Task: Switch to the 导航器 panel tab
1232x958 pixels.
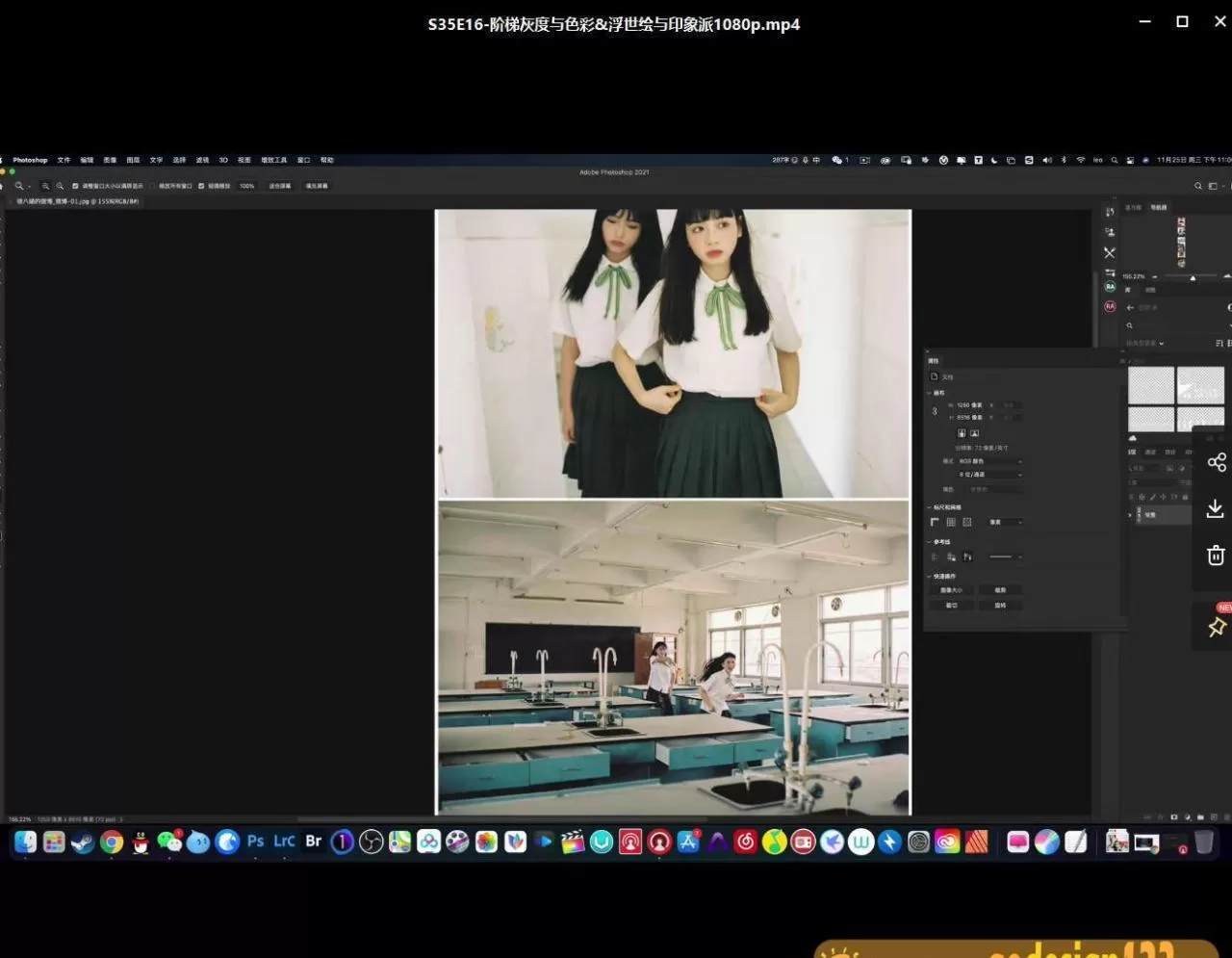Action: point(1159,207)
